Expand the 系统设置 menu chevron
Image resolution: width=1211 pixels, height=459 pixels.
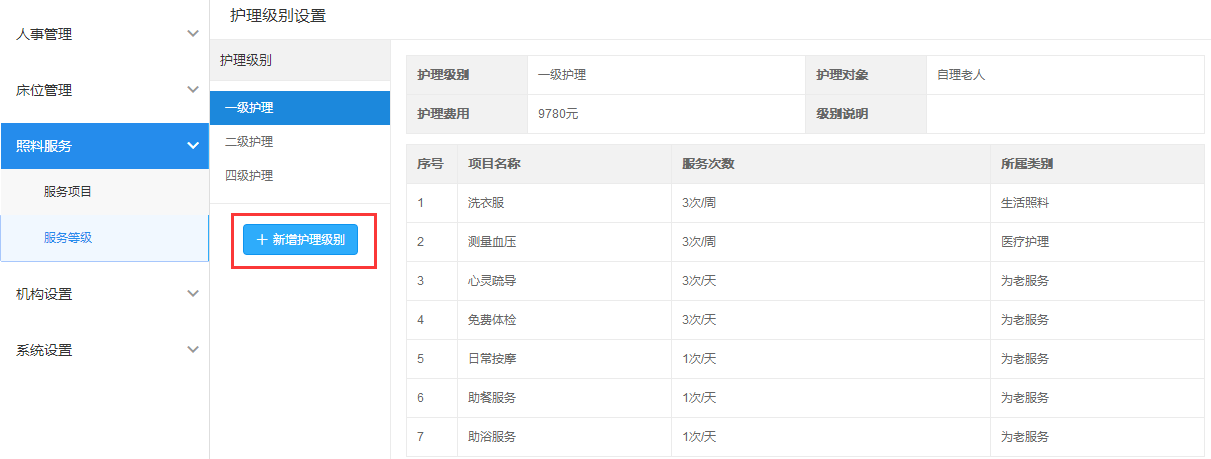tap(193, 350)
